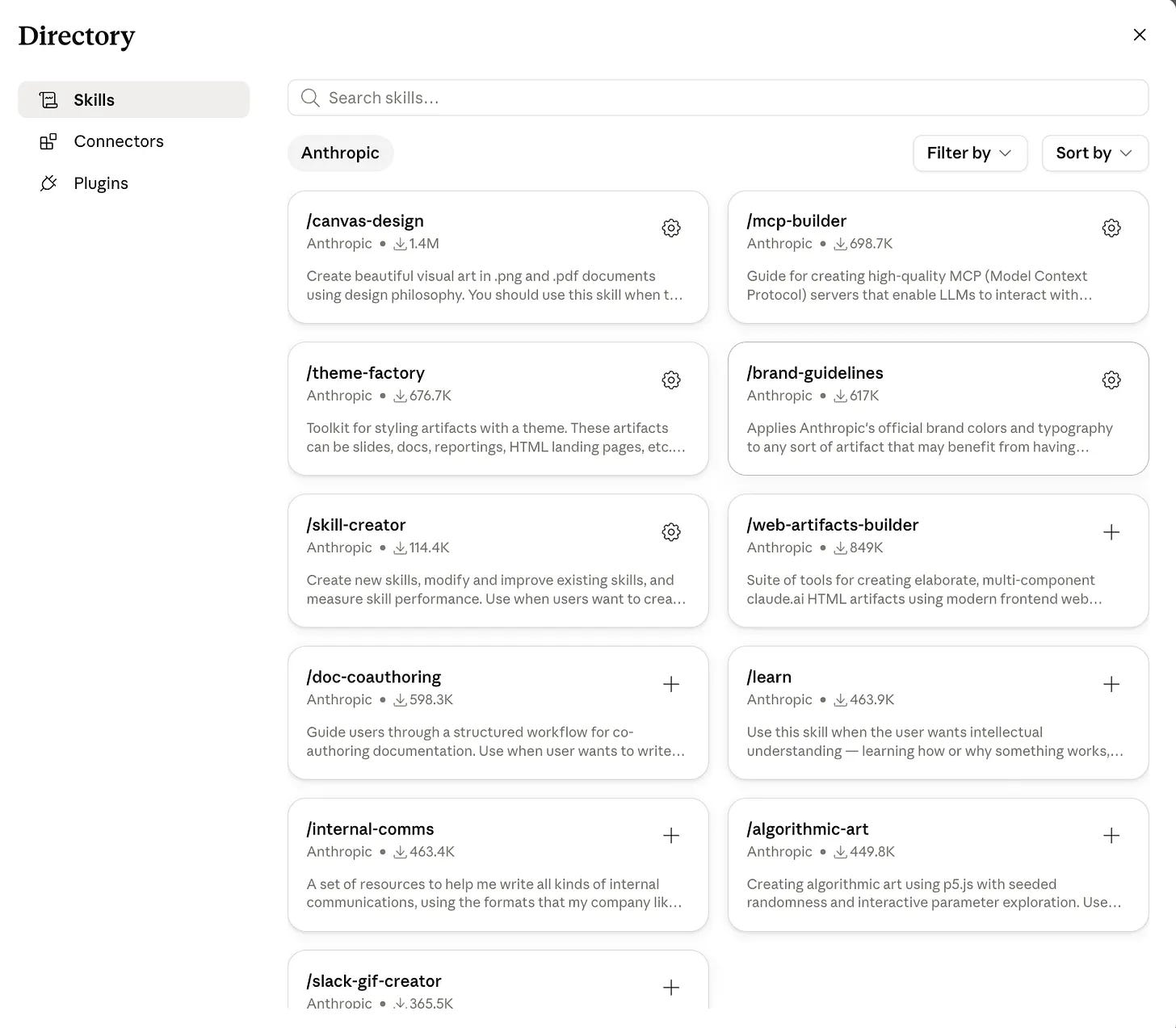Open the /brand-guidelines skill title
This screenshot has height=1028, width=1176.
pos(815,372)
